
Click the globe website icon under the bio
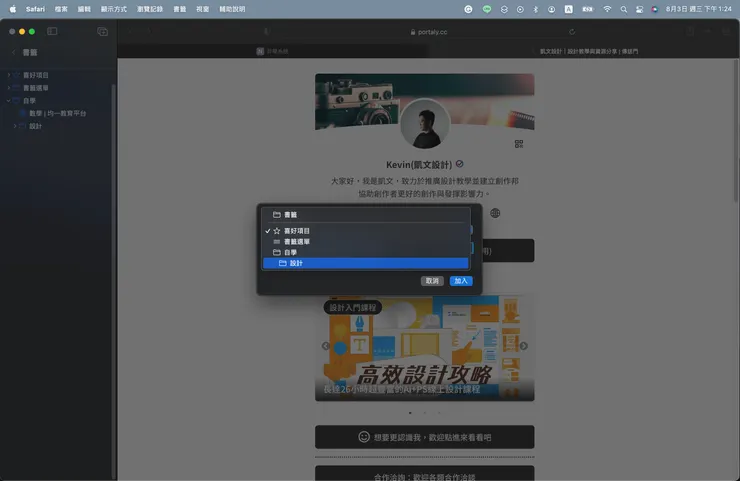tap(495, 213)
